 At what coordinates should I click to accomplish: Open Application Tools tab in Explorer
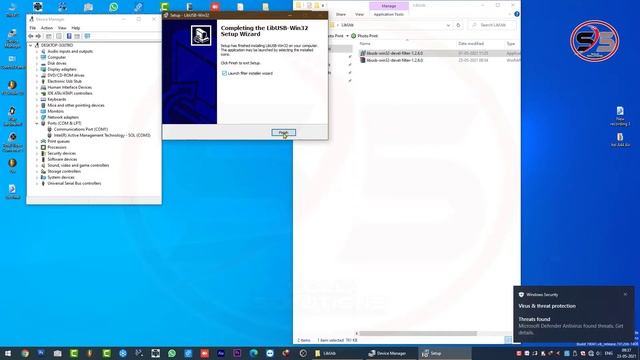(389, 14)
